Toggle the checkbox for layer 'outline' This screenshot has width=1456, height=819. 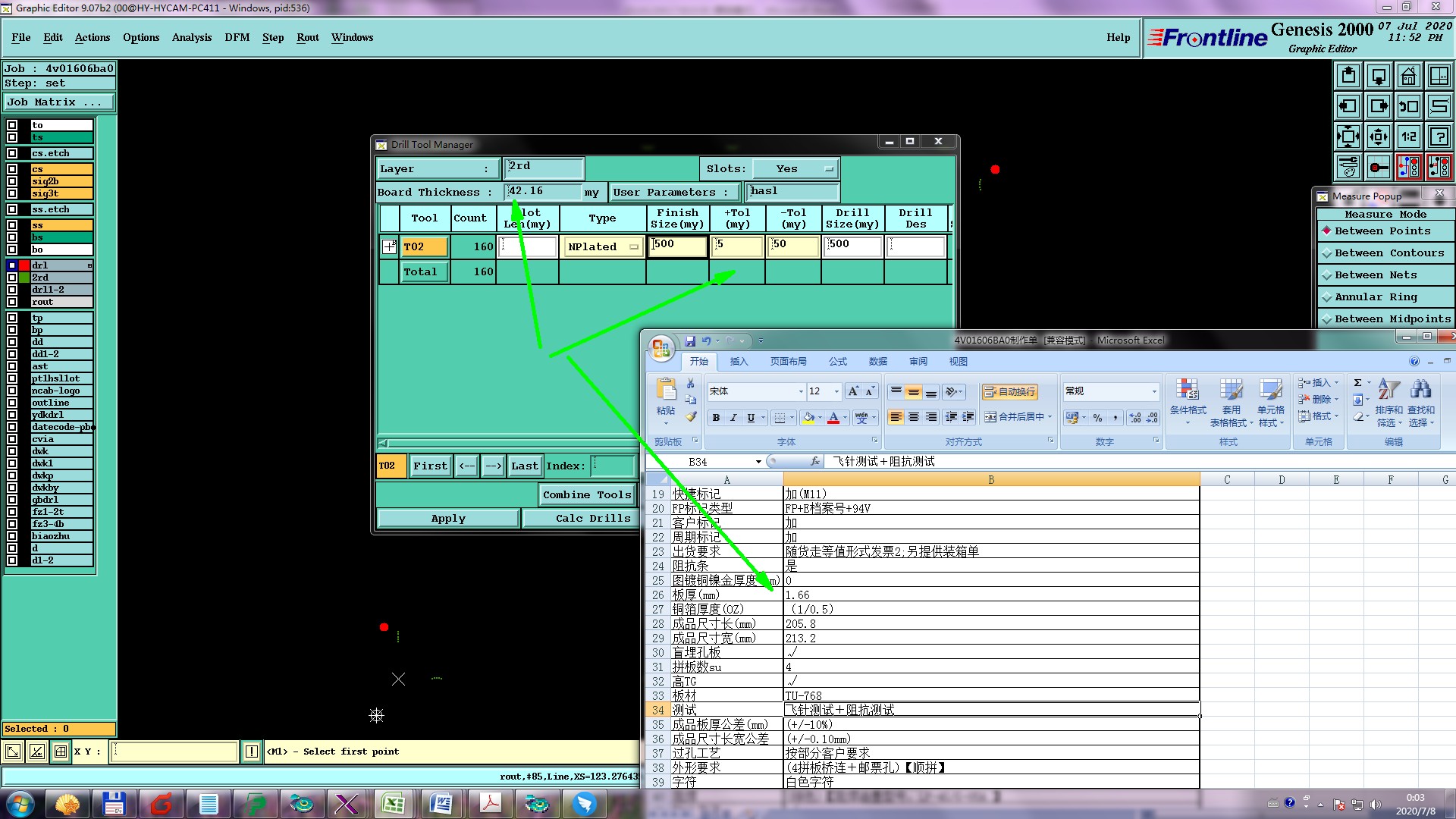point(12,403)
